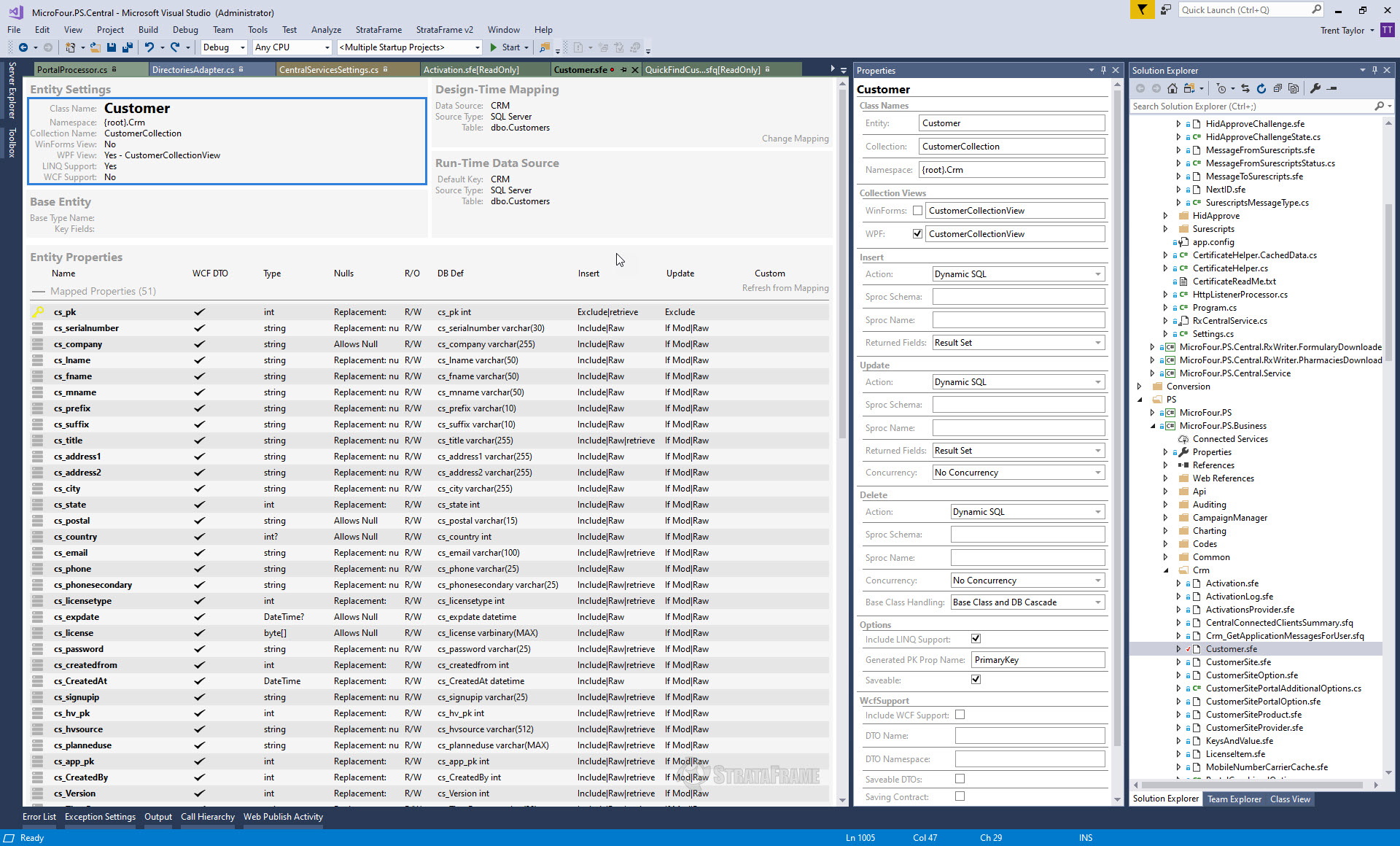Click the Open File folder icon

(95, 47)
